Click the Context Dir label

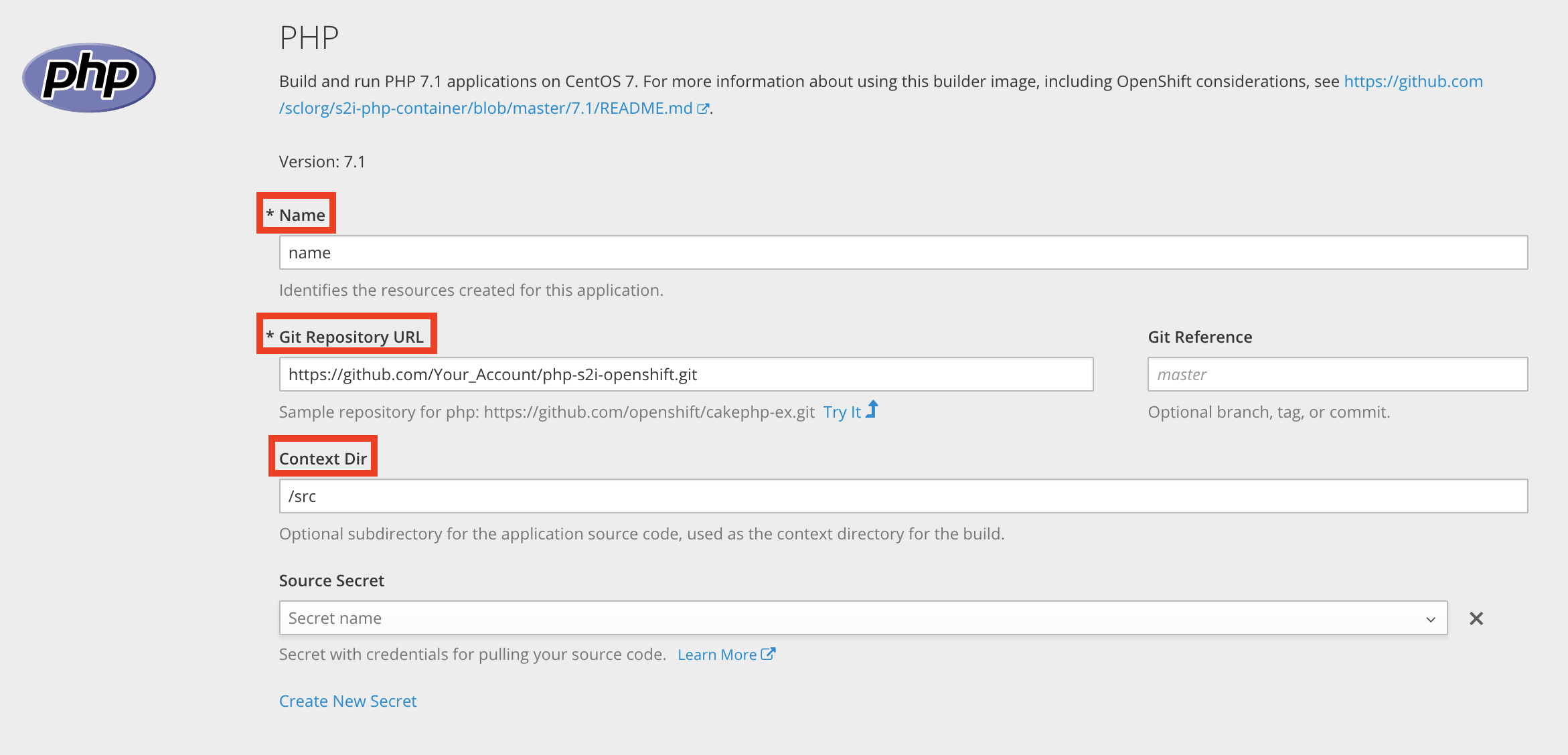click(x=323, y=458)
